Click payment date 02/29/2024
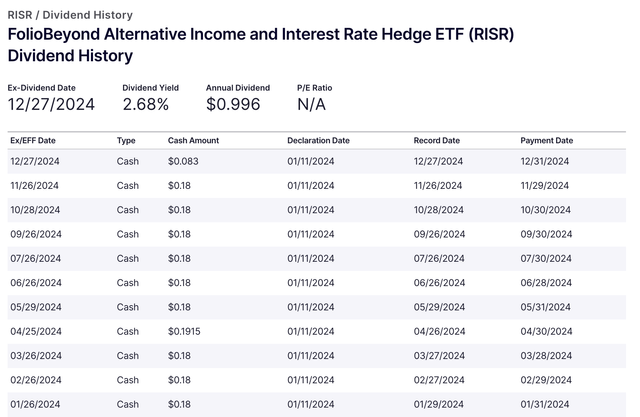 546,380
